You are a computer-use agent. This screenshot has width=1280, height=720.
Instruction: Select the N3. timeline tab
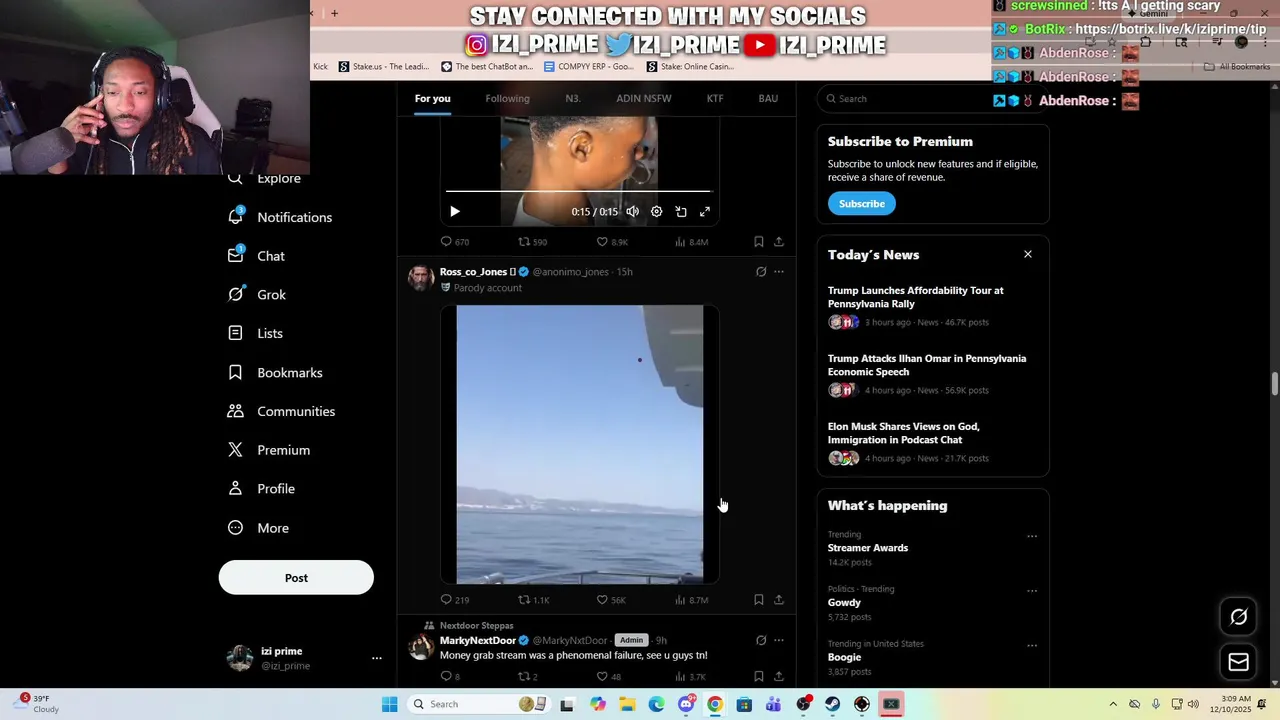point(572,98)
